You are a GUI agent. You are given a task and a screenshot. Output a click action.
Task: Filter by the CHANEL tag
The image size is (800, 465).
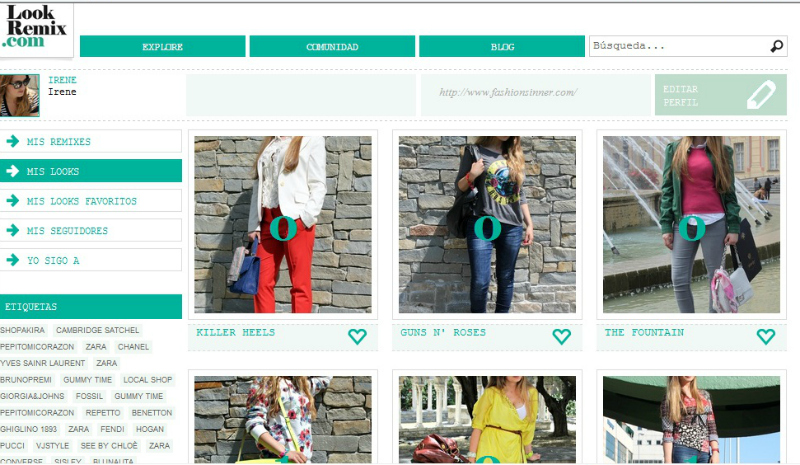point(133,347)
